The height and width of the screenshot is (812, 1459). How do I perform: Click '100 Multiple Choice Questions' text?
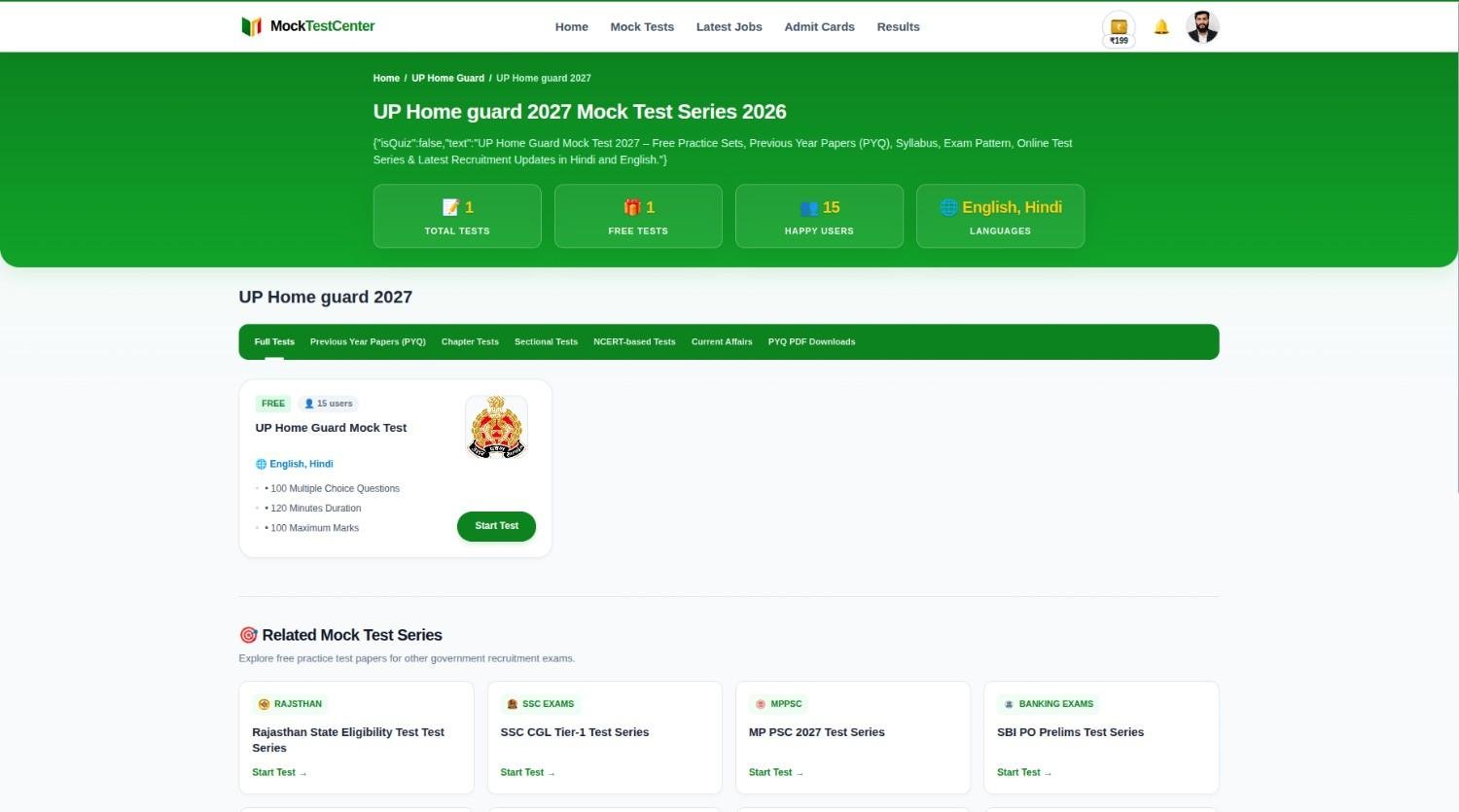pos(335,488)
